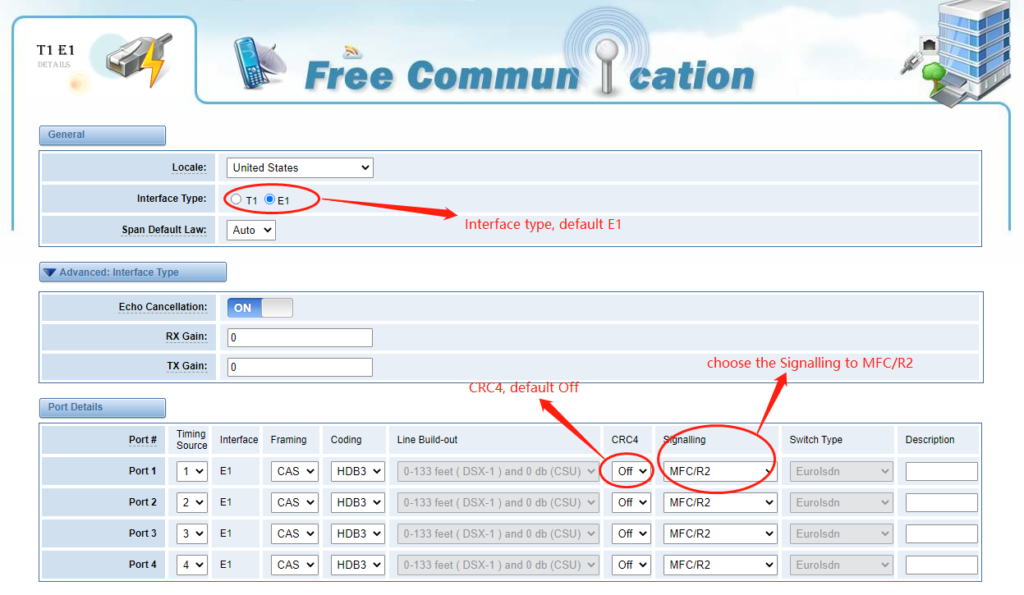
Task: Click the Port Details section header
Action: (101, 407)
